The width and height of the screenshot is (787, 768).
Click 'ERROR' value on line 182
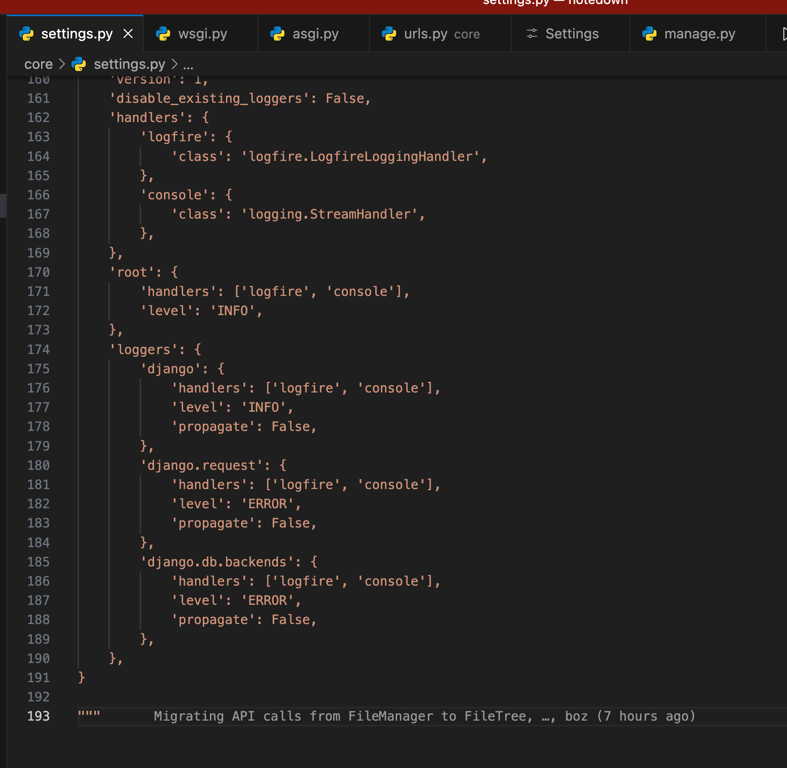coord(268,504)
